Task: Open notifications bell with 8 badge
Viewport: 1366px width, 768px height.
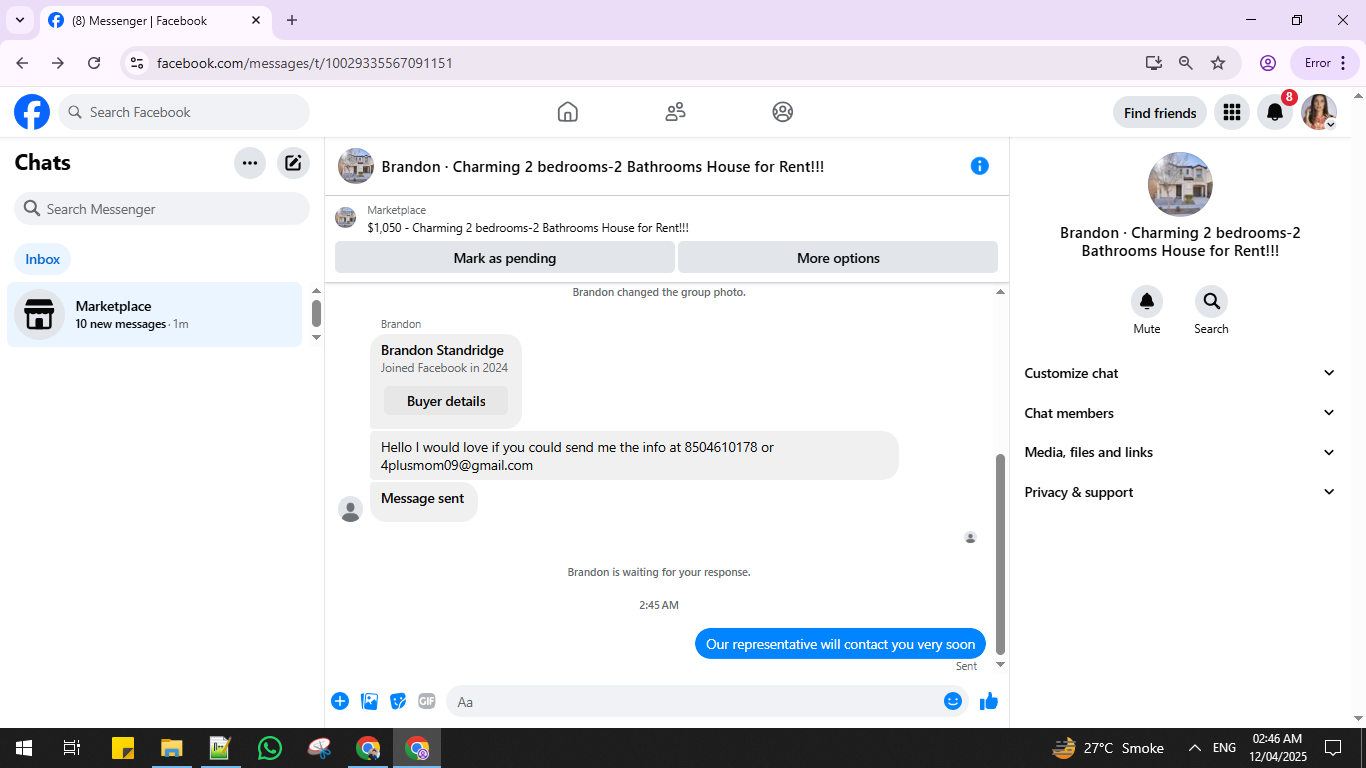Action: (x=1275, y=112)
